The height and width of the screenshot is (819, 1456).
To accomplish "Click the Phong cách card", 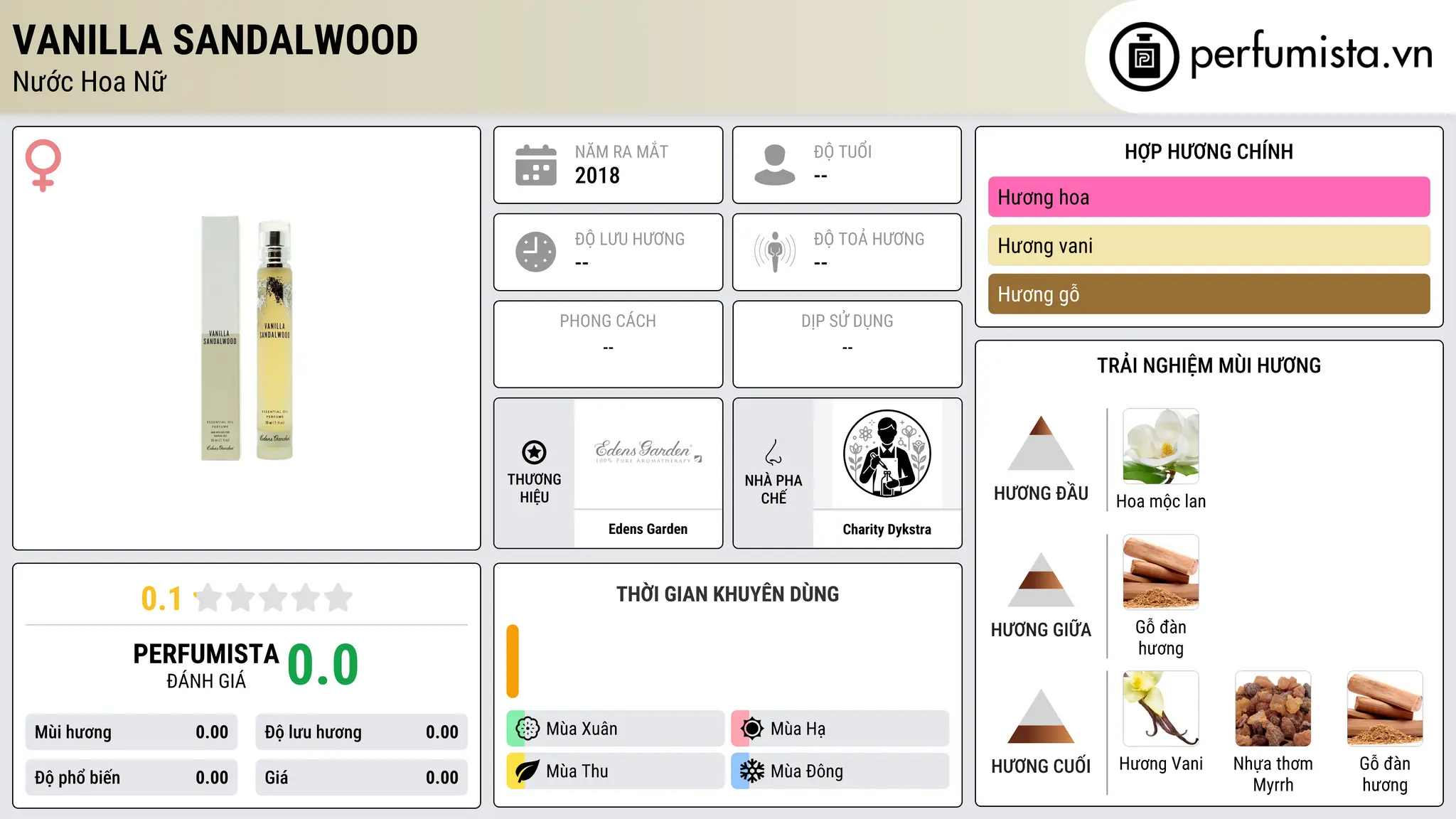I will [608, 344].
